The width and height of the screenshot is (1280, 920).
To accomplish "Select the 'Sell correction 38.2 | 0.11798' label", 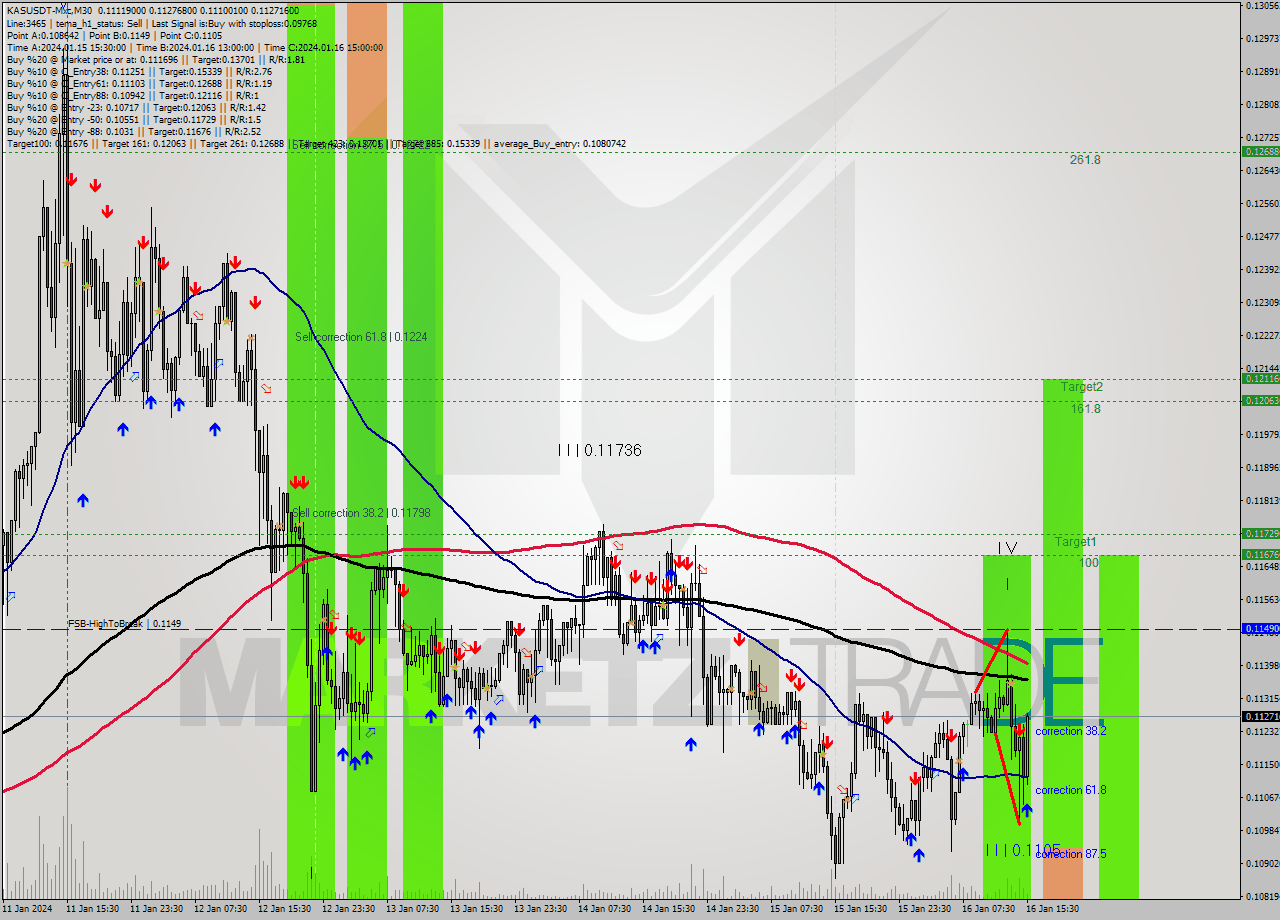I will 362,513.
